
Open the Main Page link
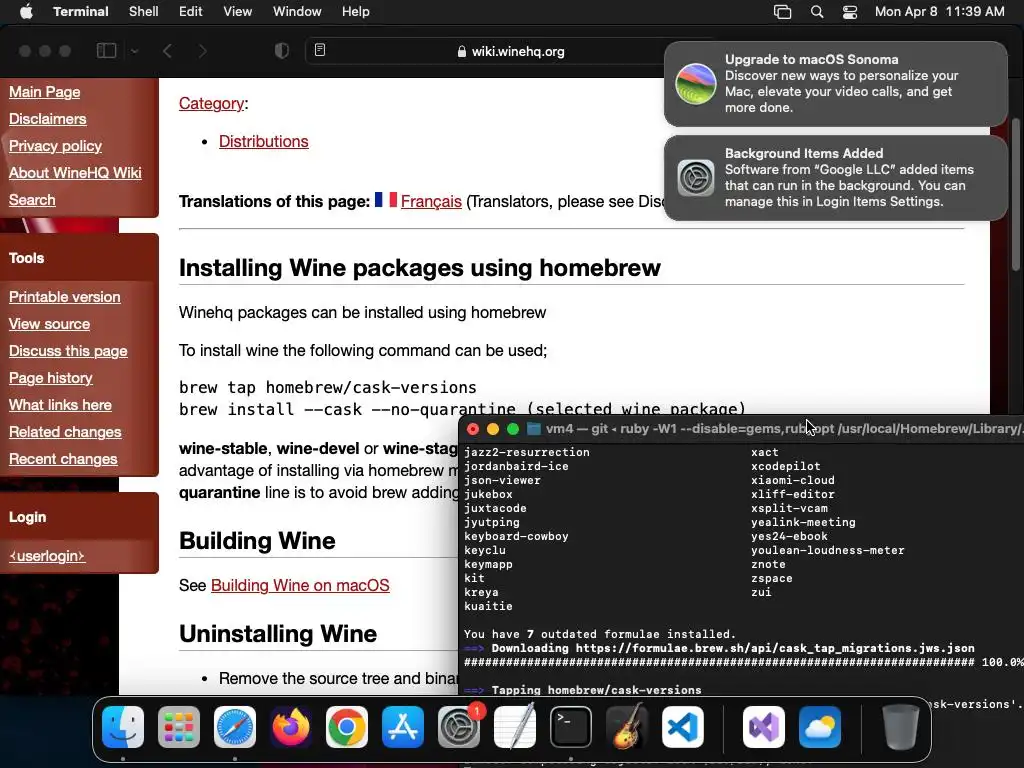(x=44, y=92)
